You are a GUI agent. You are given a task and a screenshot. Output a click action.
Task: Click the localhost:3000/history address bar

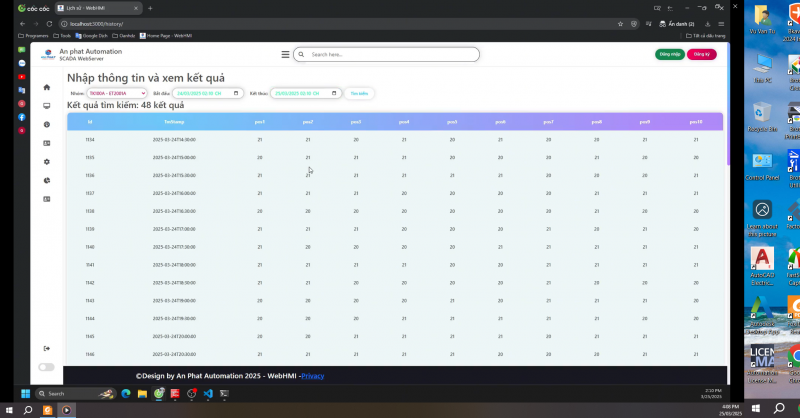point(337,24)
